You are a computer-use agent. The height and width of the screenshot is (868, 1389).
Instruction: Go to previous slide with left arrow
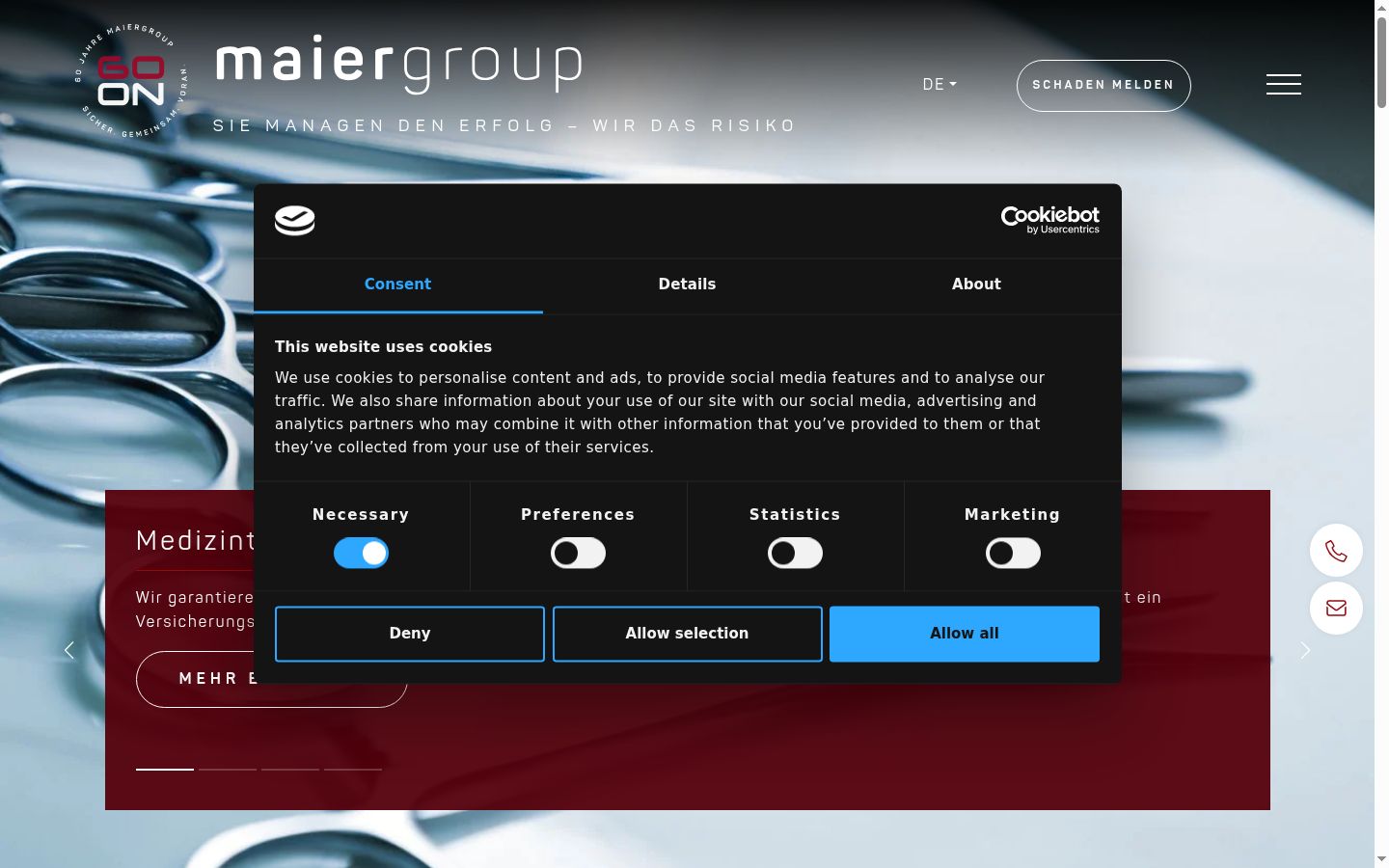[69, 650]
